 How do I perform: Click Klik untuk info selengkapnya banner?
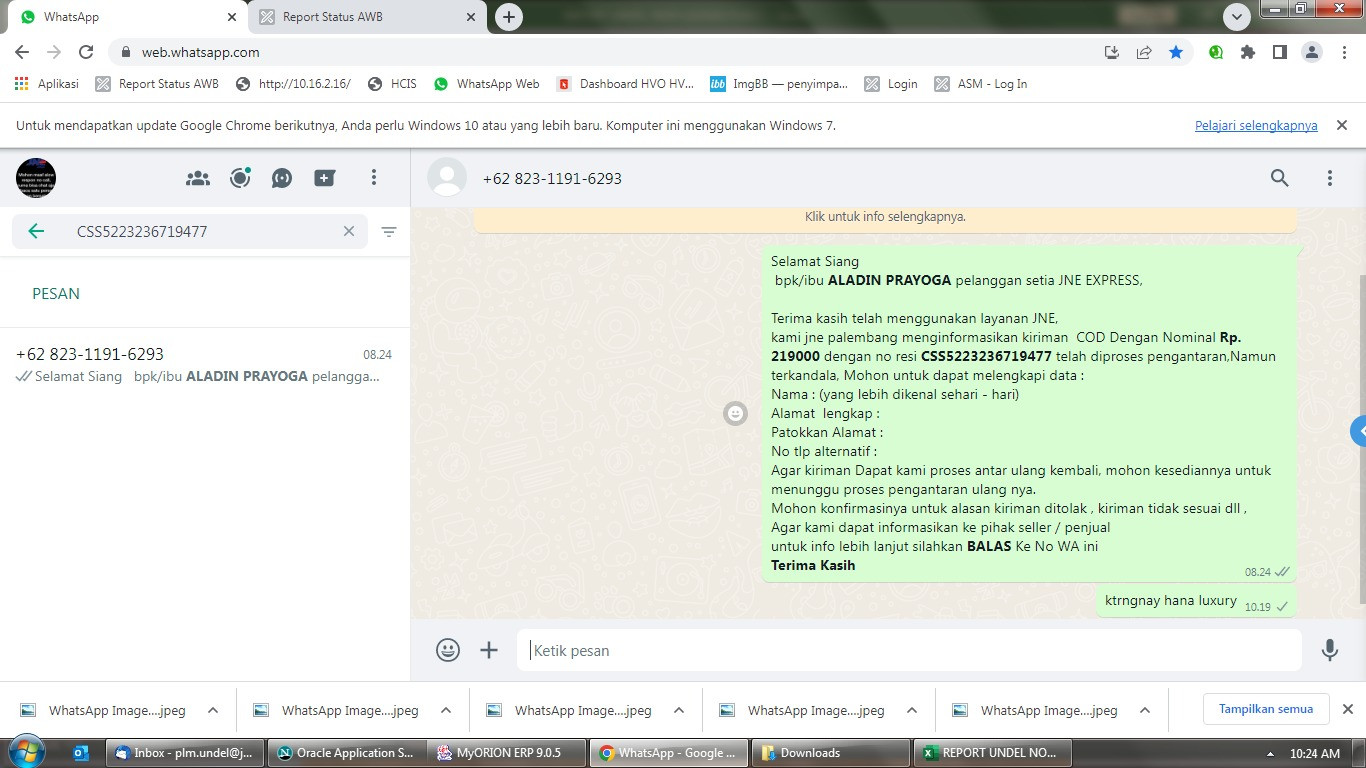885,217
